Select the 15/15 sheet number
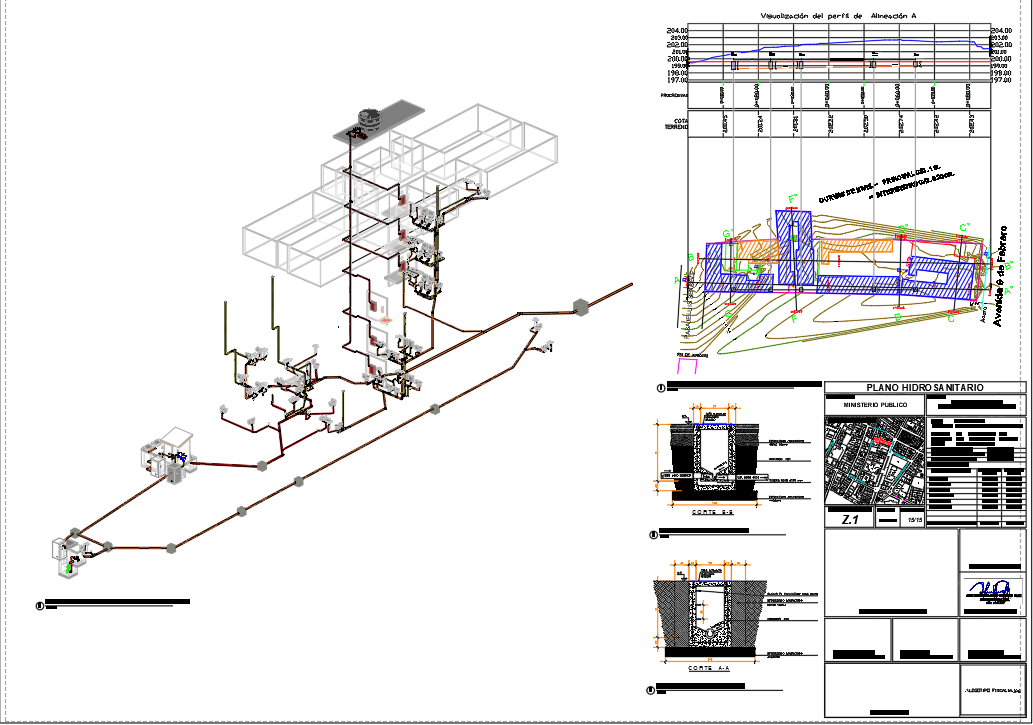This screenshot has width=1033, height=725. coord(913,520)
